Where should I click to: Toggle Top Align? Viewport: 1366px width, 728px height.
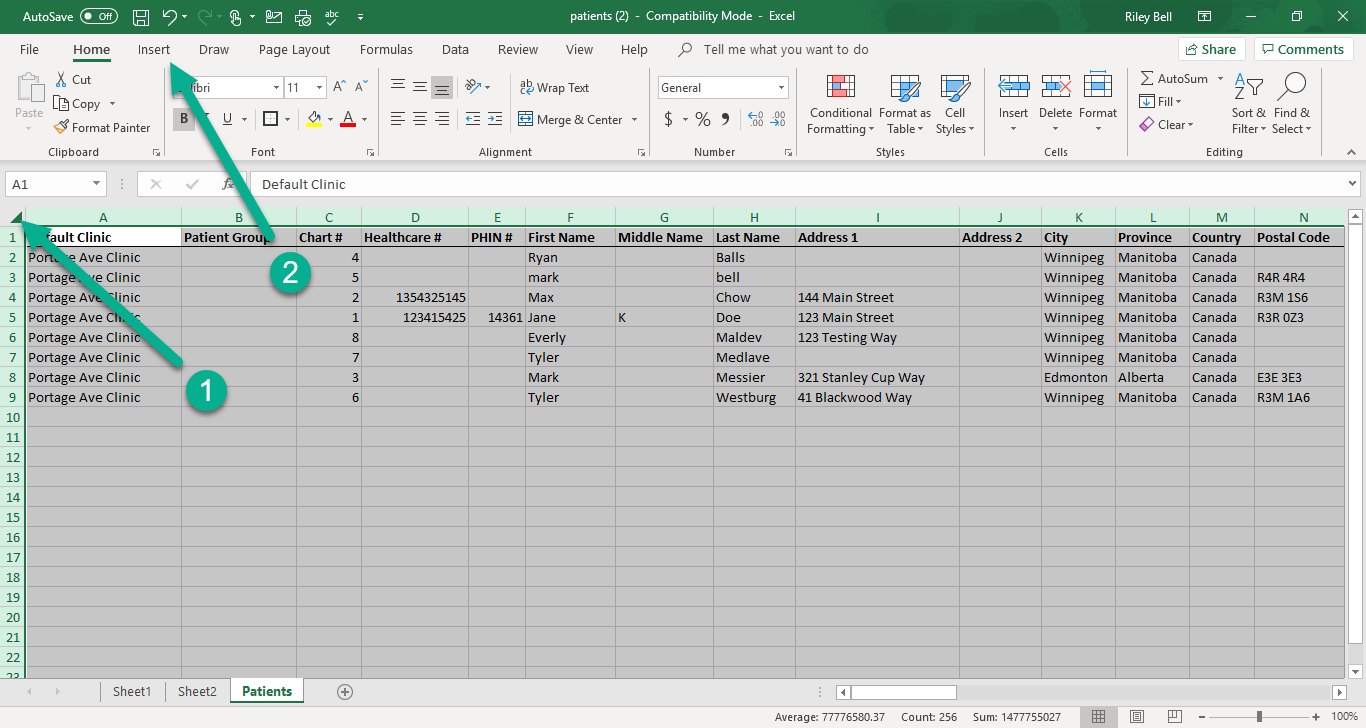click(397, 88)
